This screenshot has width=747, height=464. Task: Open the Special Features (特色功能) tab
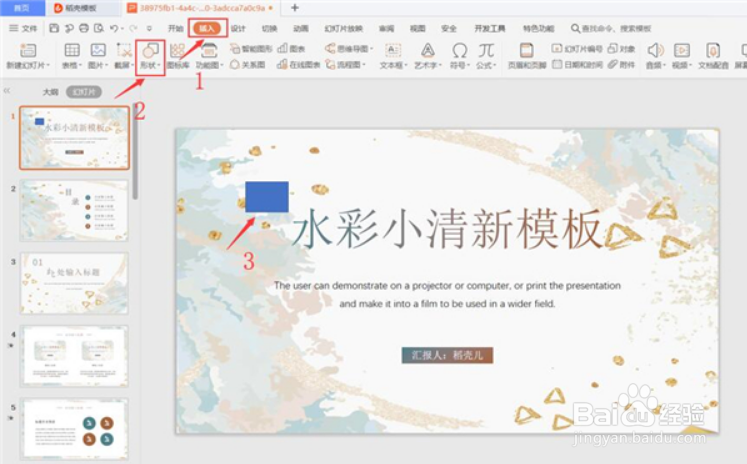click(x=538, y=29)
